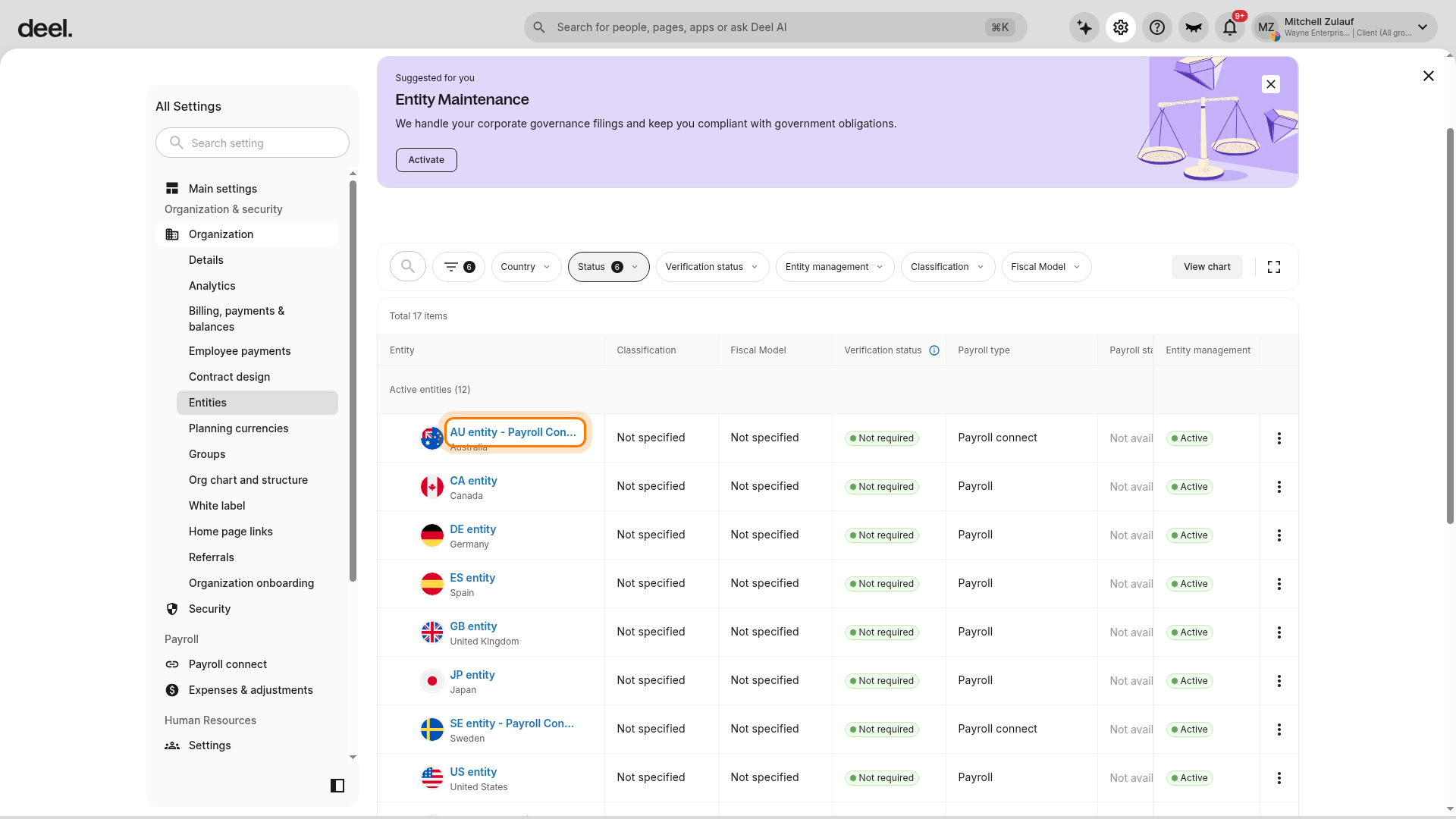Open row menu for CA entity
Image resolution: width=1456 pixels, height=819 pixels.
click(x=1279, y=487)
